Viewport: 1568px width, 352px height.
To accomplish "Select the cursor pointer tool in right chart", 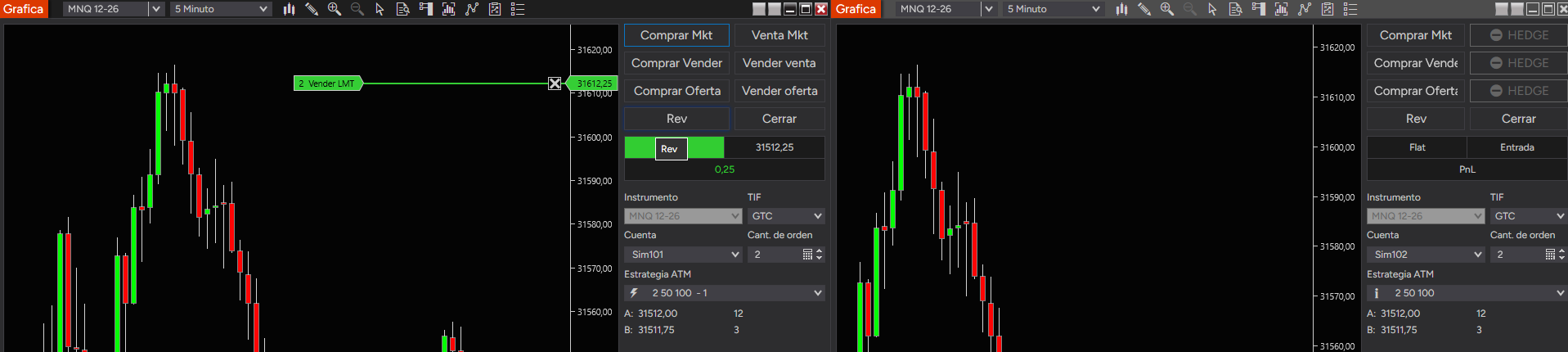I will click(x=1212, y=9).
